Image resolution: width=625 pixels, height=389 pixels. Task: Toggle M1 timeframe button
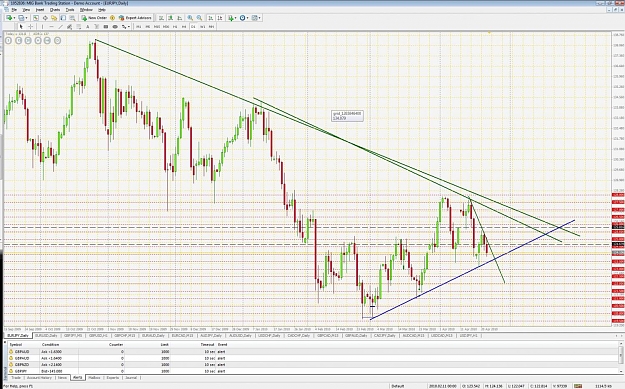tap(139, 27)
